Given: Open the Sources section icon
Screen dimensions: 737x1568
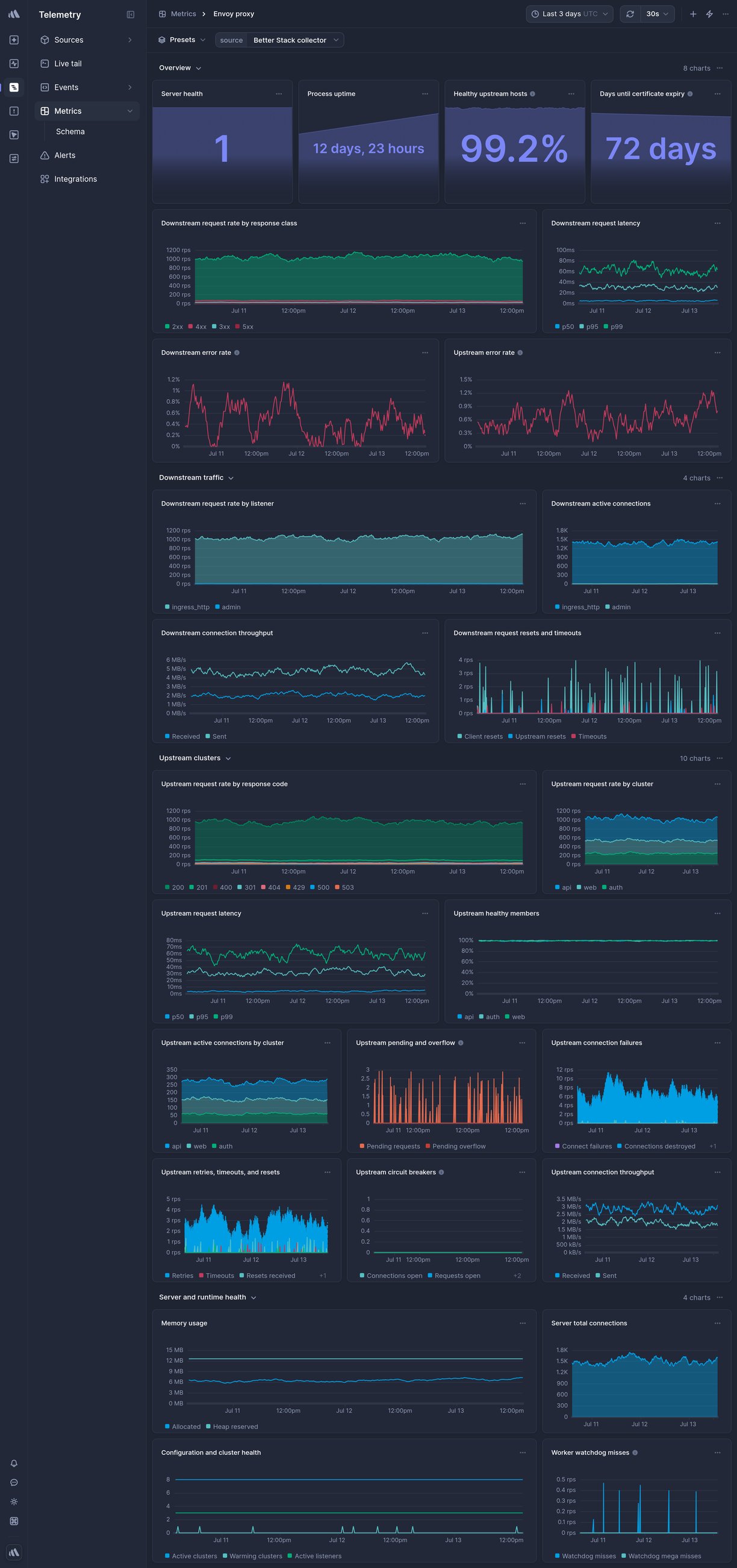Looking at the screenshot, I should click(45, 40).
